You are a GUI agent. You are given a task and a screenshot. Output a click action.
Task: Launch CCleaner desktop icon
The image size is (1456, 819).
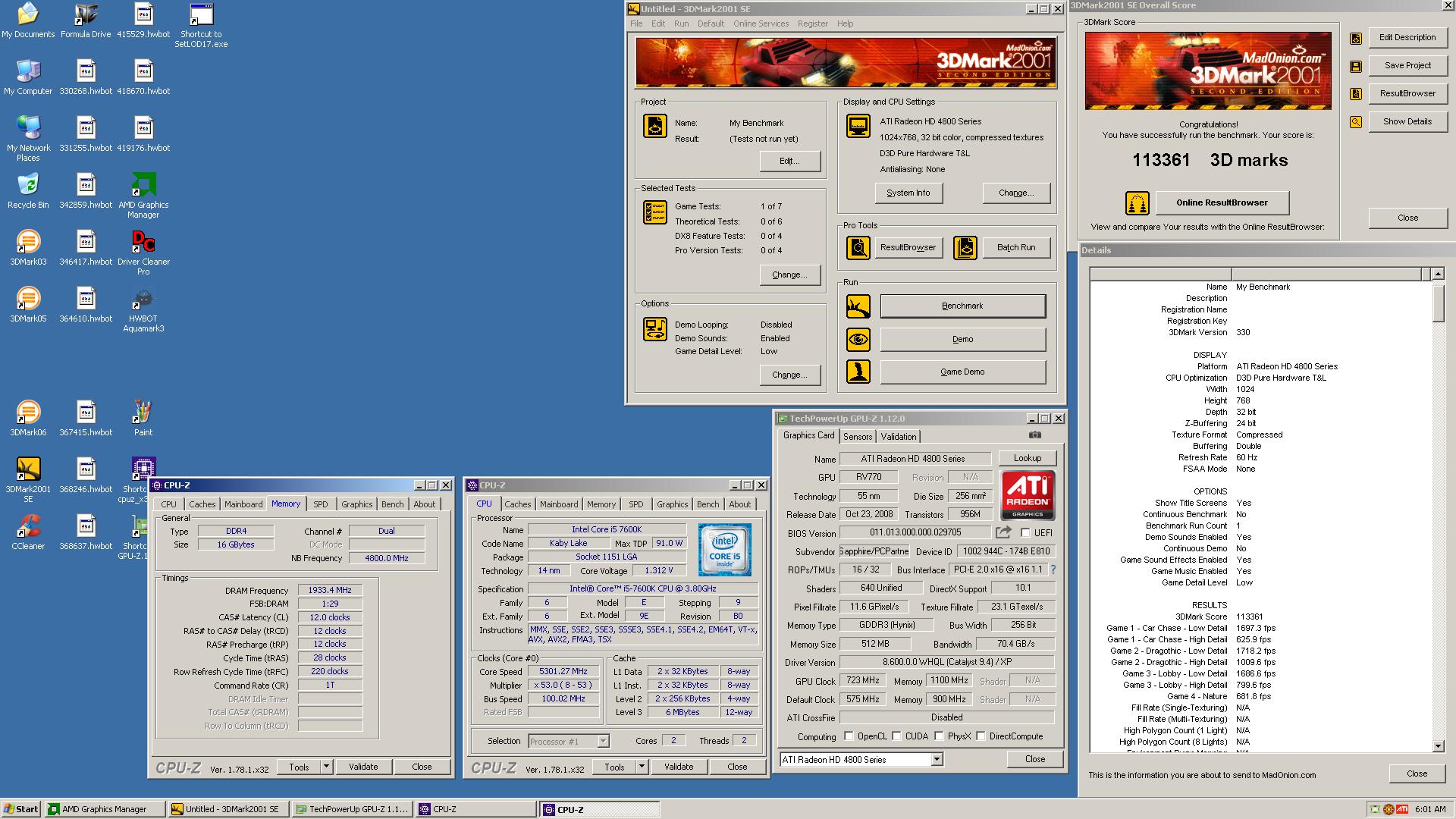[x=28, y=533]
